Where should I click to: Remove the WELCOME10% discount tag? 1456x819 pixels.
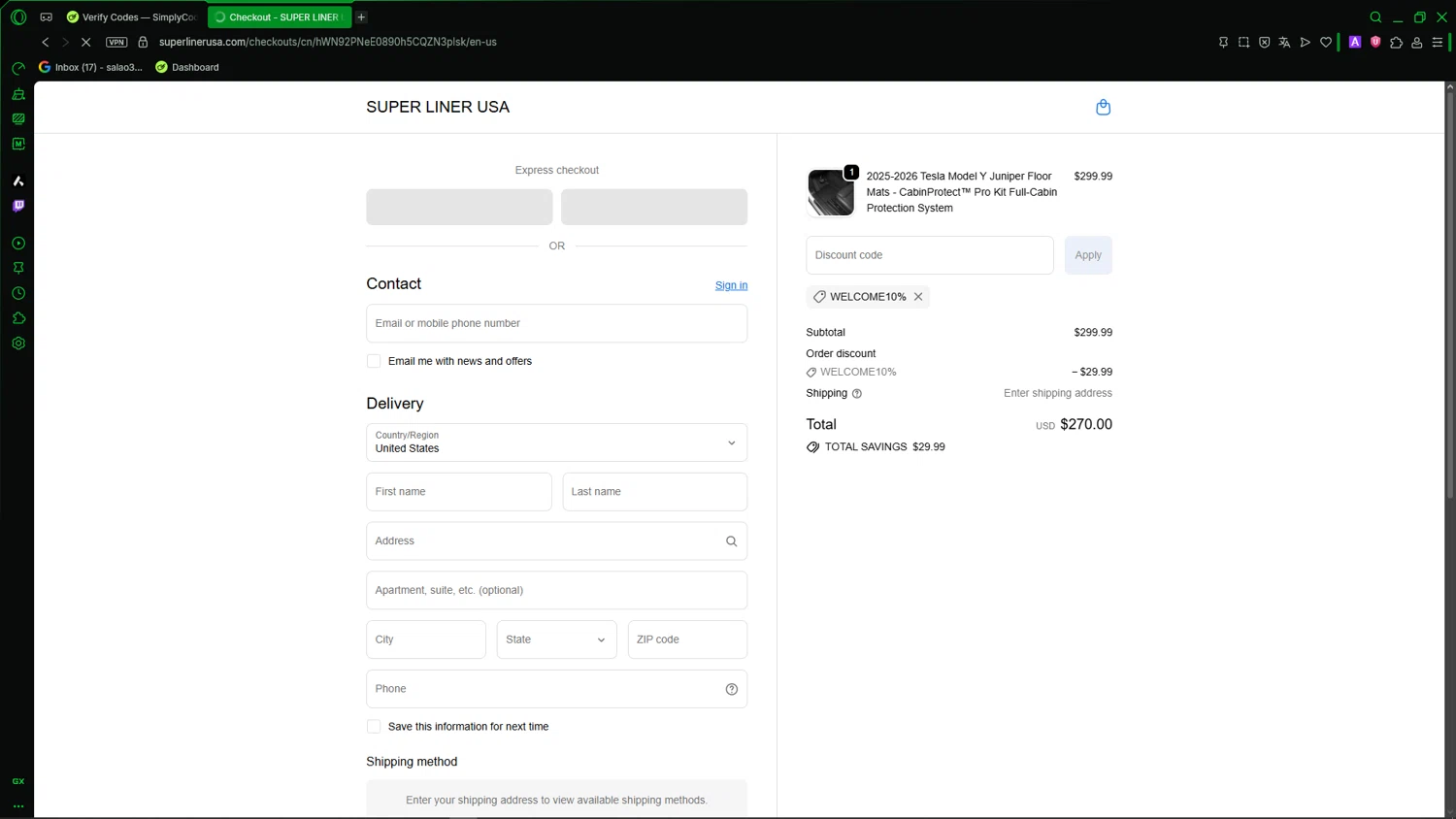(x=918, y=297)
